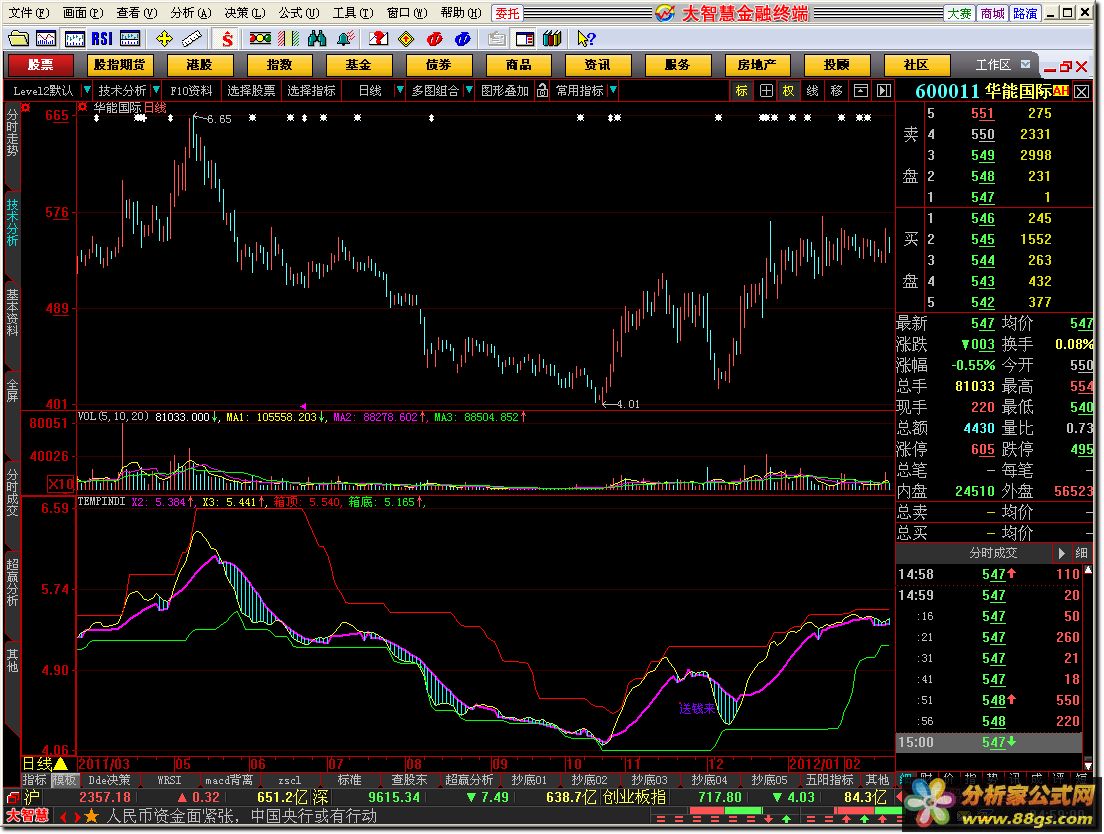Select the 技术分析 vertical side tab
The height and width of the screenshot is (834, 1104).
[12, 222]
